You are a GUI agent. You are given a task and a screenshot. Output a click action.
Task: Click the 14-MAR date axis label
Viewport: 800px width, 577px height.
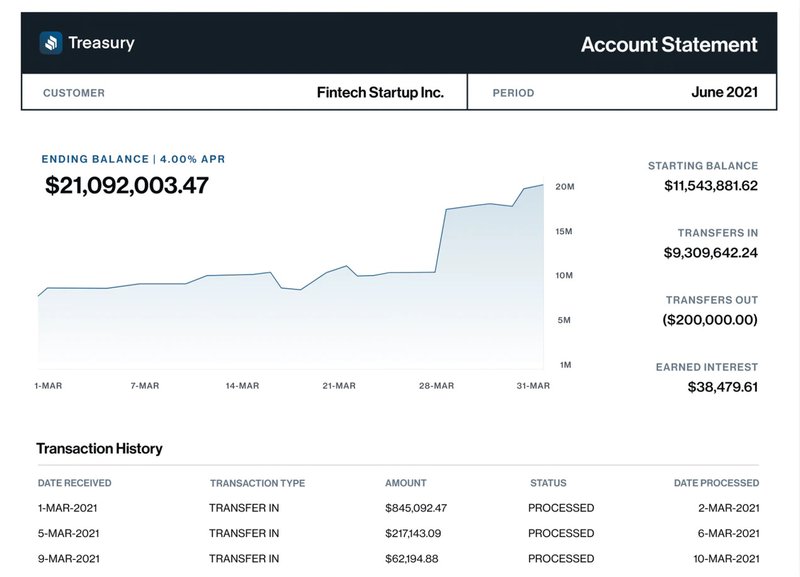click(x=242, y=386)
